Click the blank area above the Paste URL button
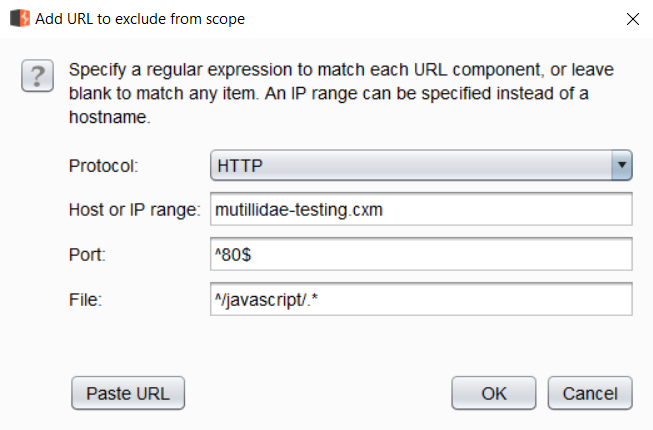This screenshot has width=653, height=430. pyautogui.click(x=128, y=345)
